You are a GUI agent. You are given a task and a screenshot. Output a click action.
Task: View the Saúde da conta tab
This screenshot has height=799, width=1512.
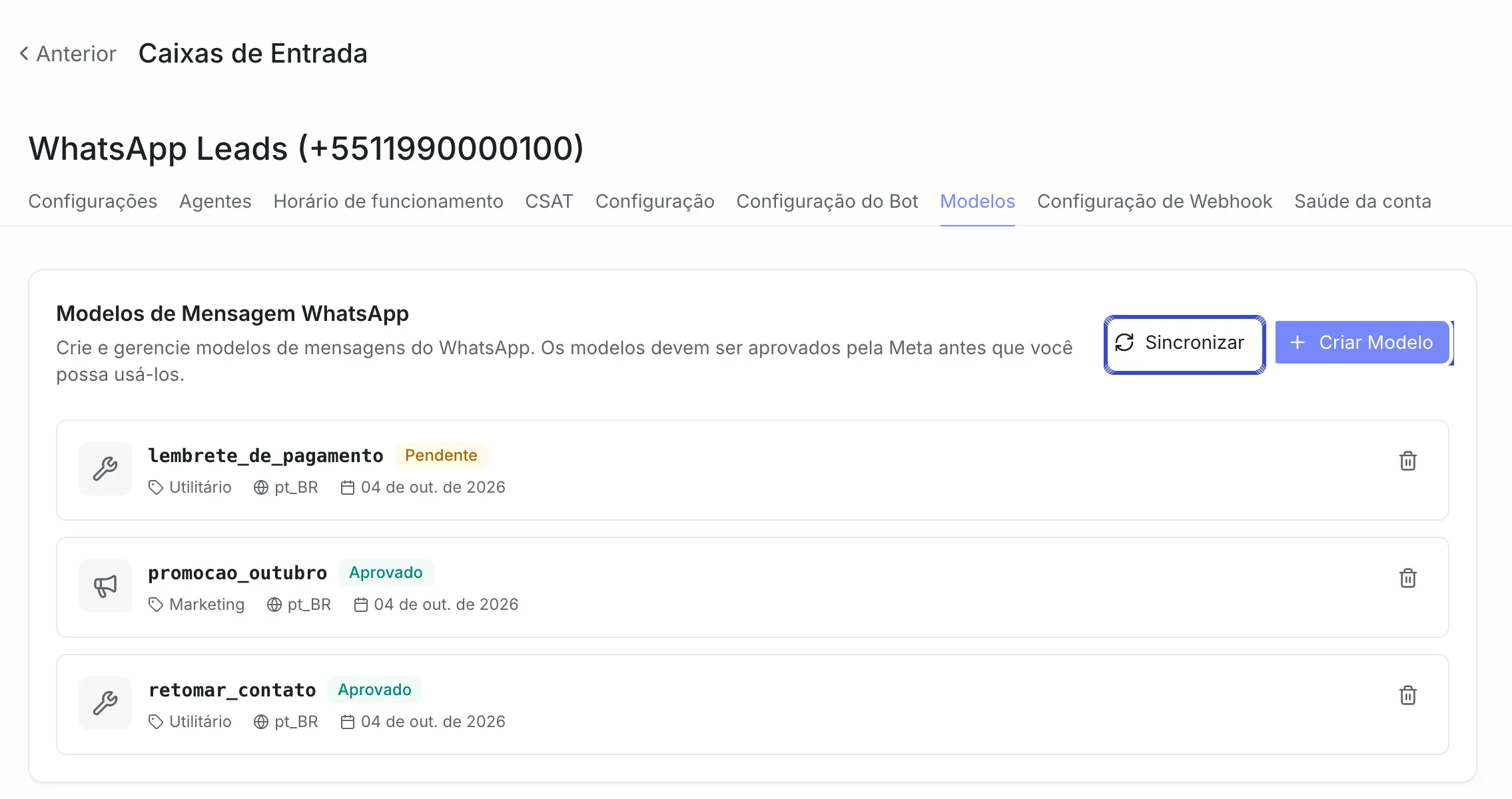[1363, 201]
